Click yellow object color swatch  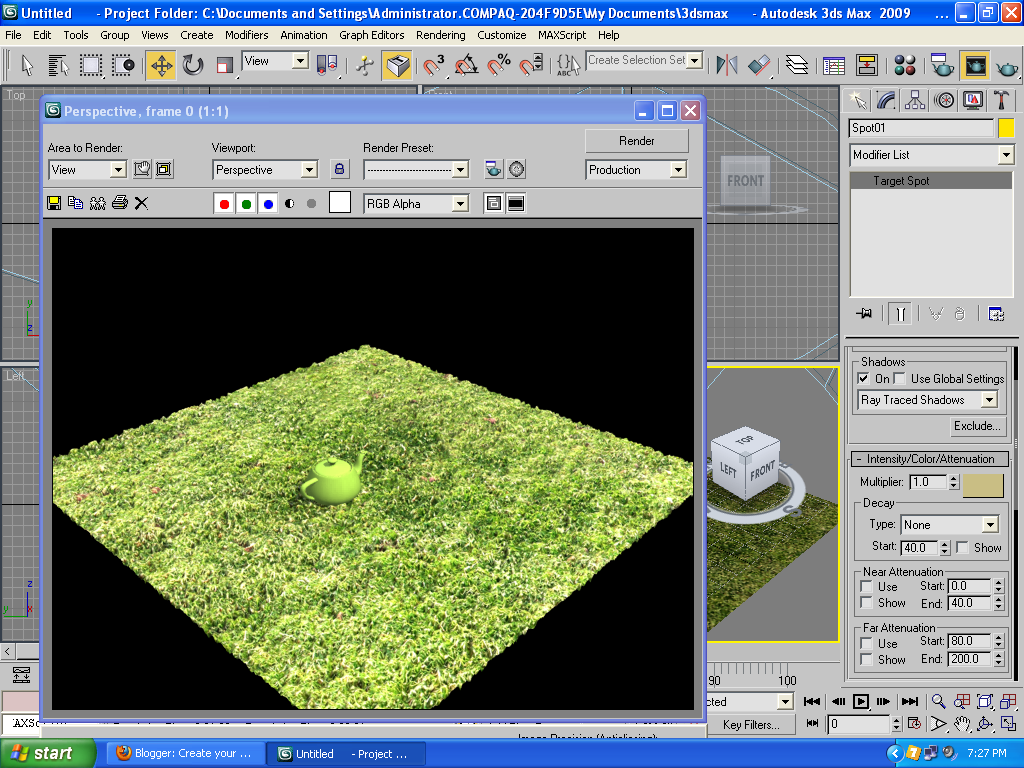point(1006,128)
